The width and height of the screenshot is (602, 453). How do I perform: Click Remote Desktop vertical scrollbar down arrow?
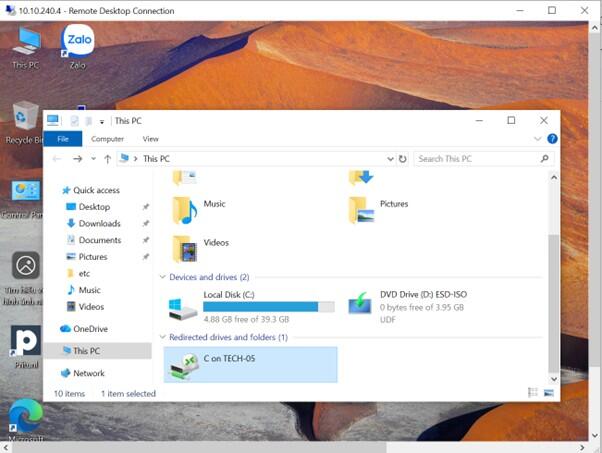pyautogui.click(x=595, y=435)
